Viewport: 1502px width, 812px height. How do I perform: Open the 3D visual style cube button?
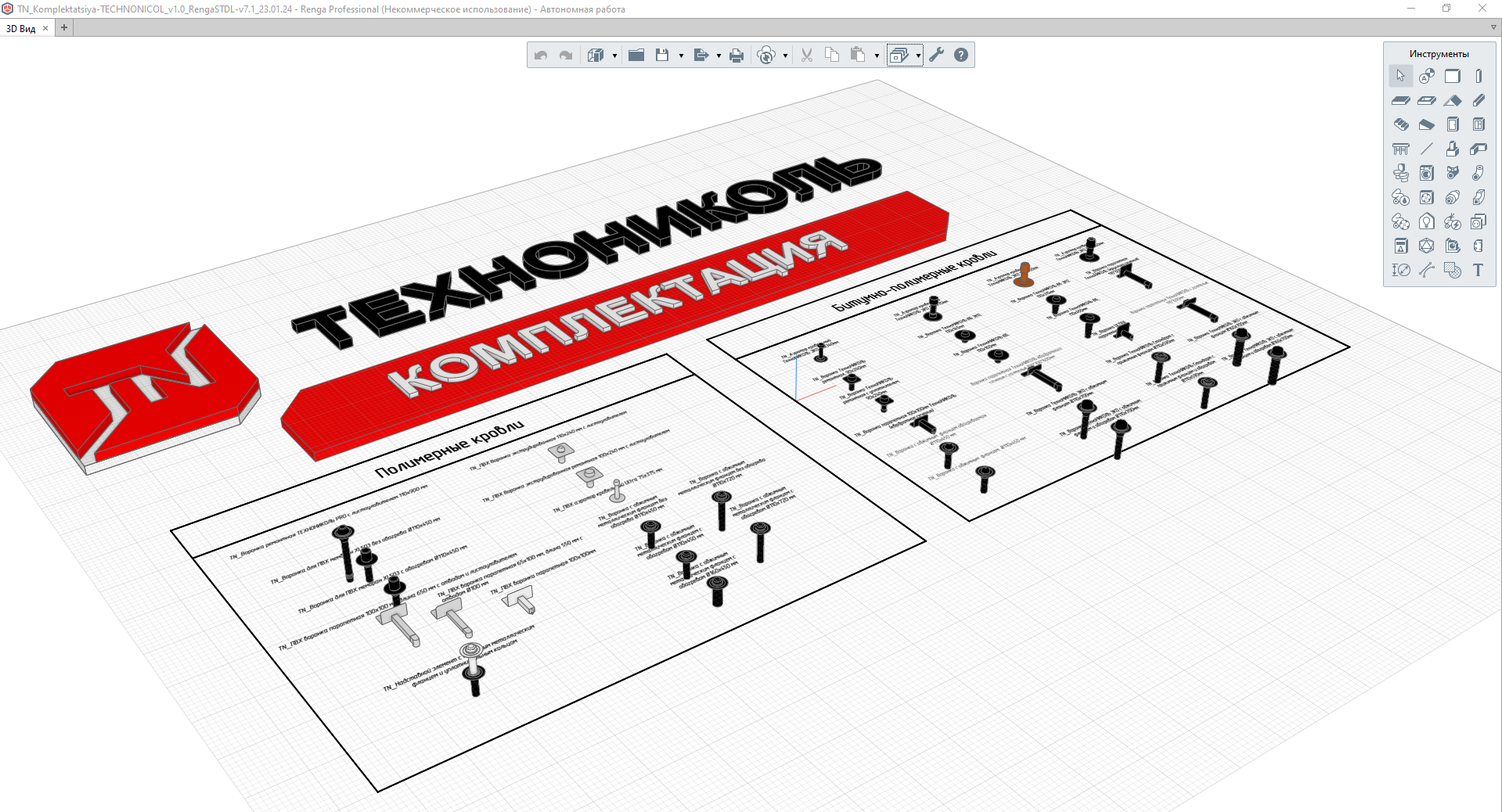tap(596, 55)
